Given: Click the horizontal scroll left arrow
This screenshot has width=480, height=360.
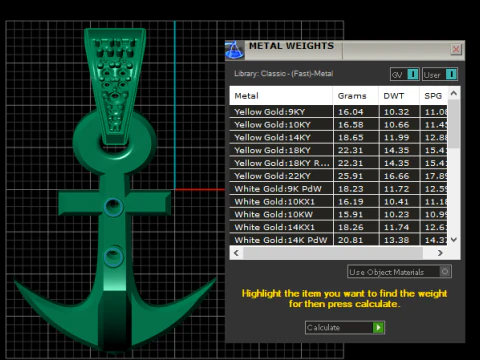Looking at the screenshot, I should click(236, 253).
